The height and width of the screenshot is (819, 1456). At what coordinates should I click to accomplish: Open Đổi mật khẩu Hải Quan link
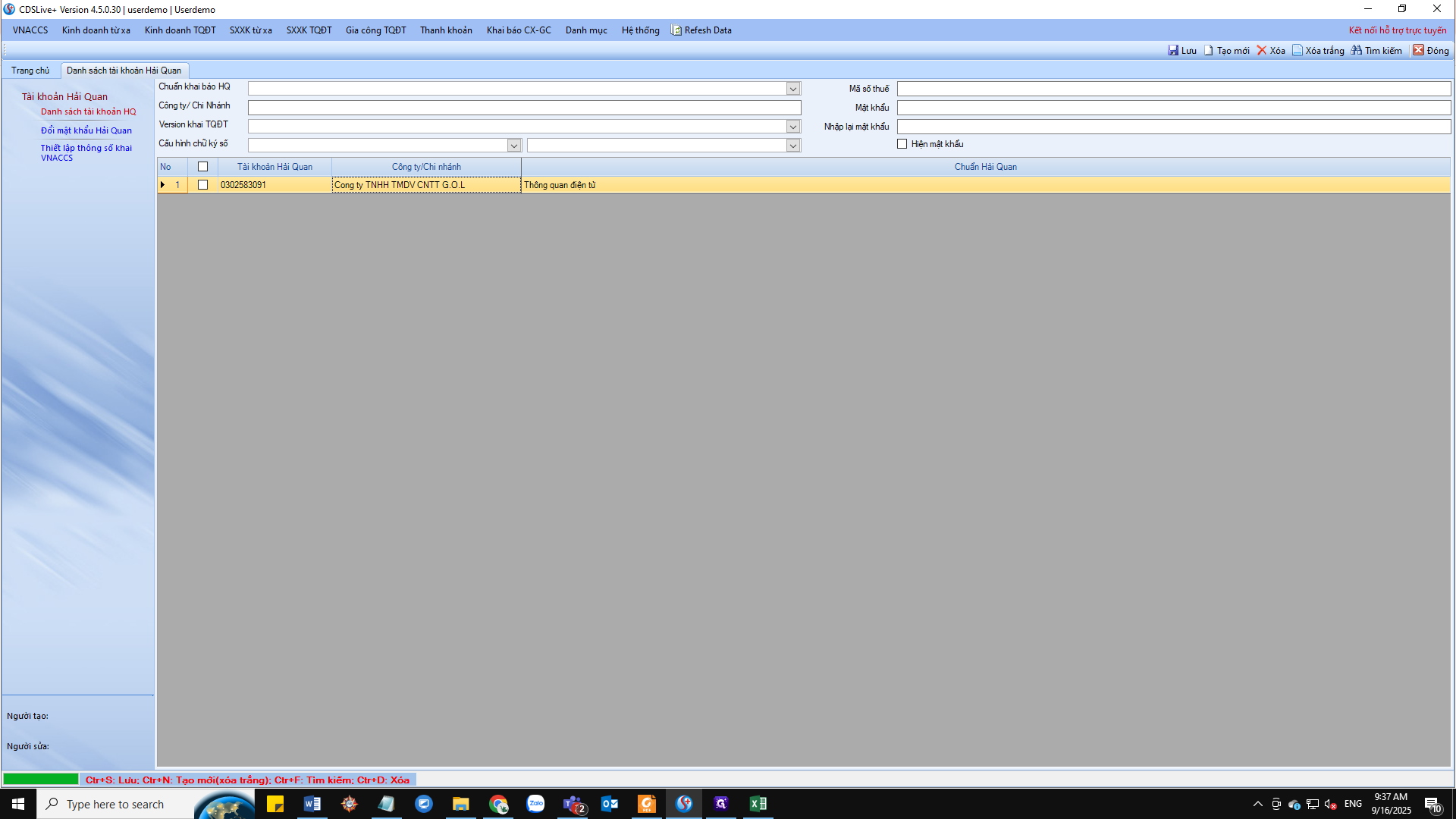coord(86,130)
